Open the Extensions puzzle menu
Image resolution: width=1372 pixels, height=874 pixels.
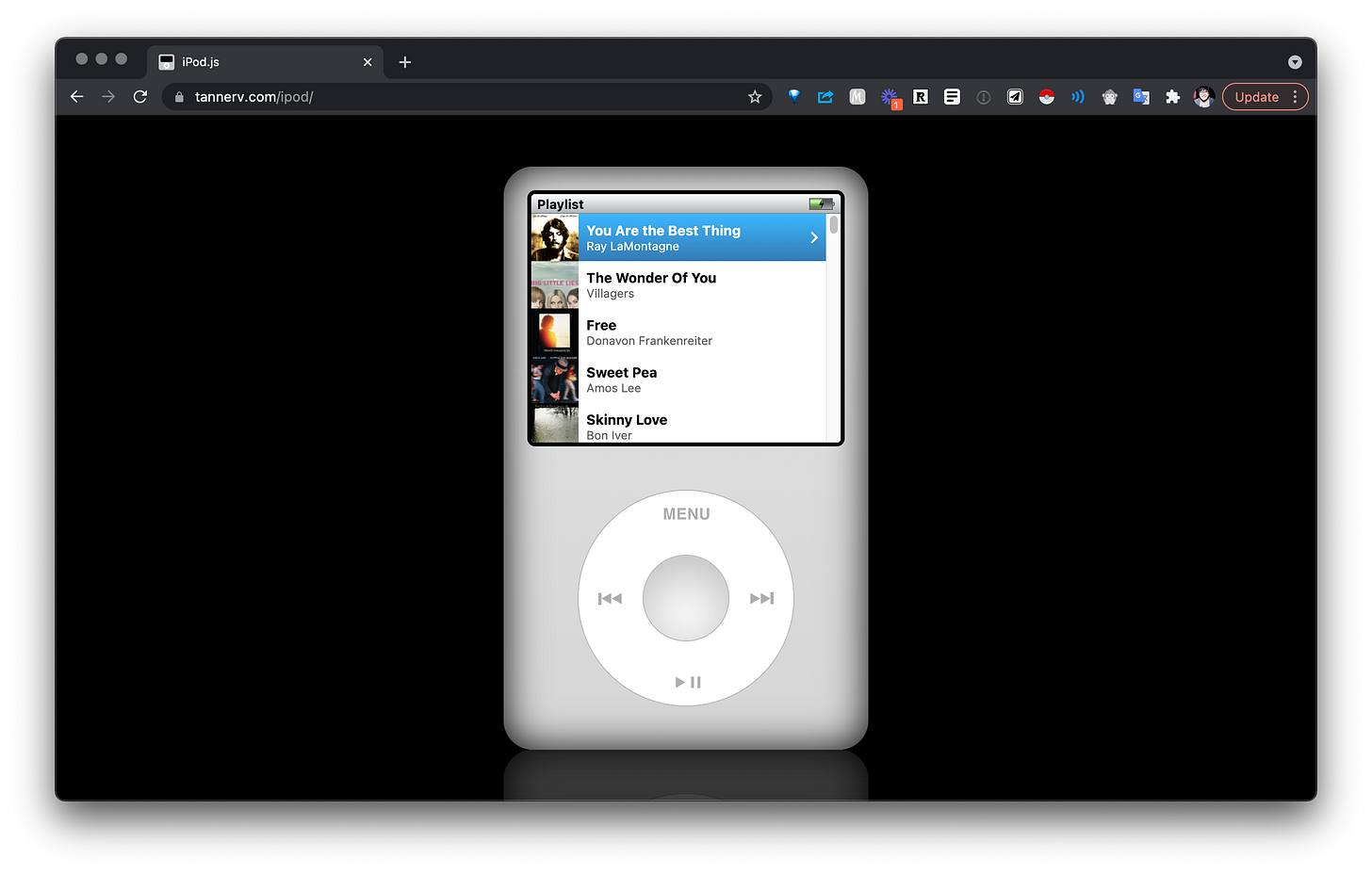[x=1172, y=96]
